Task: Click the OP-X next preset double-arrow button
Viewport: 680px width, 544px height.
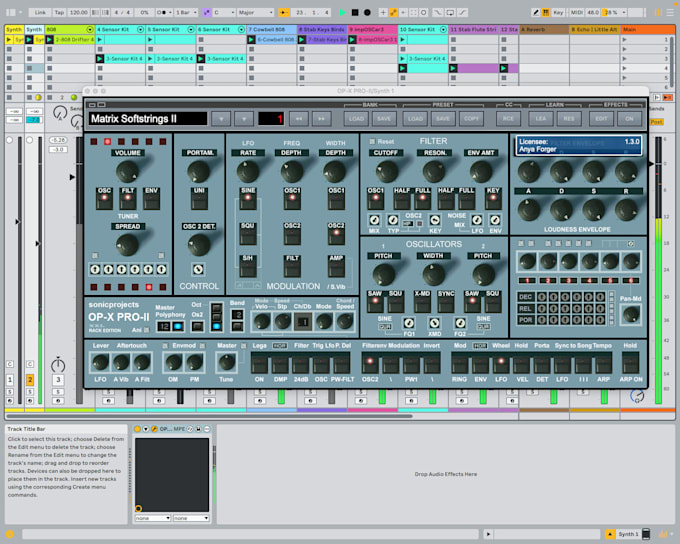Action: tap(321, 118)
